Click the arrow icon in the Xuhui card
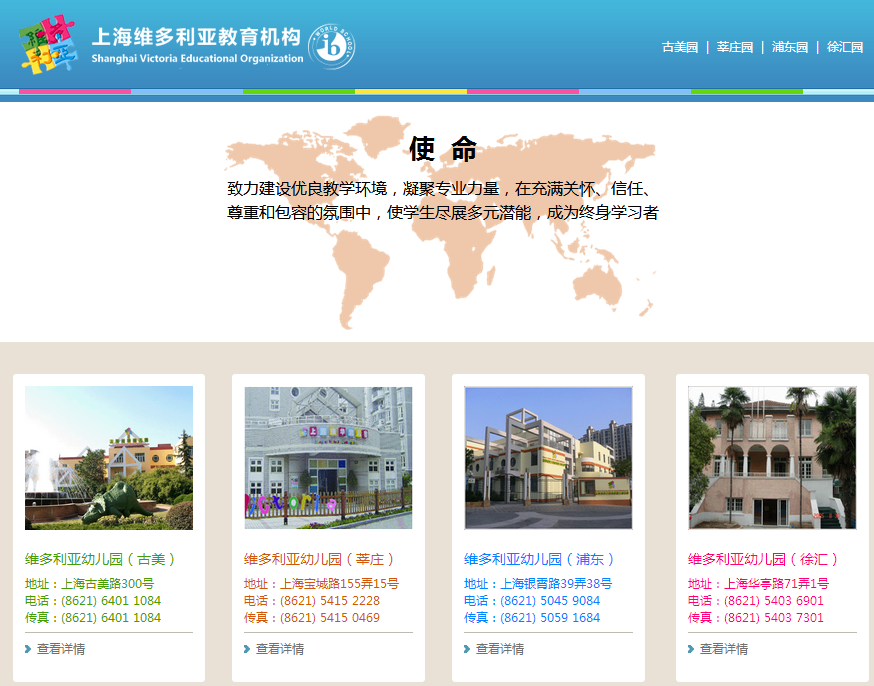This screenshot has height=686, width=874. 691,649
